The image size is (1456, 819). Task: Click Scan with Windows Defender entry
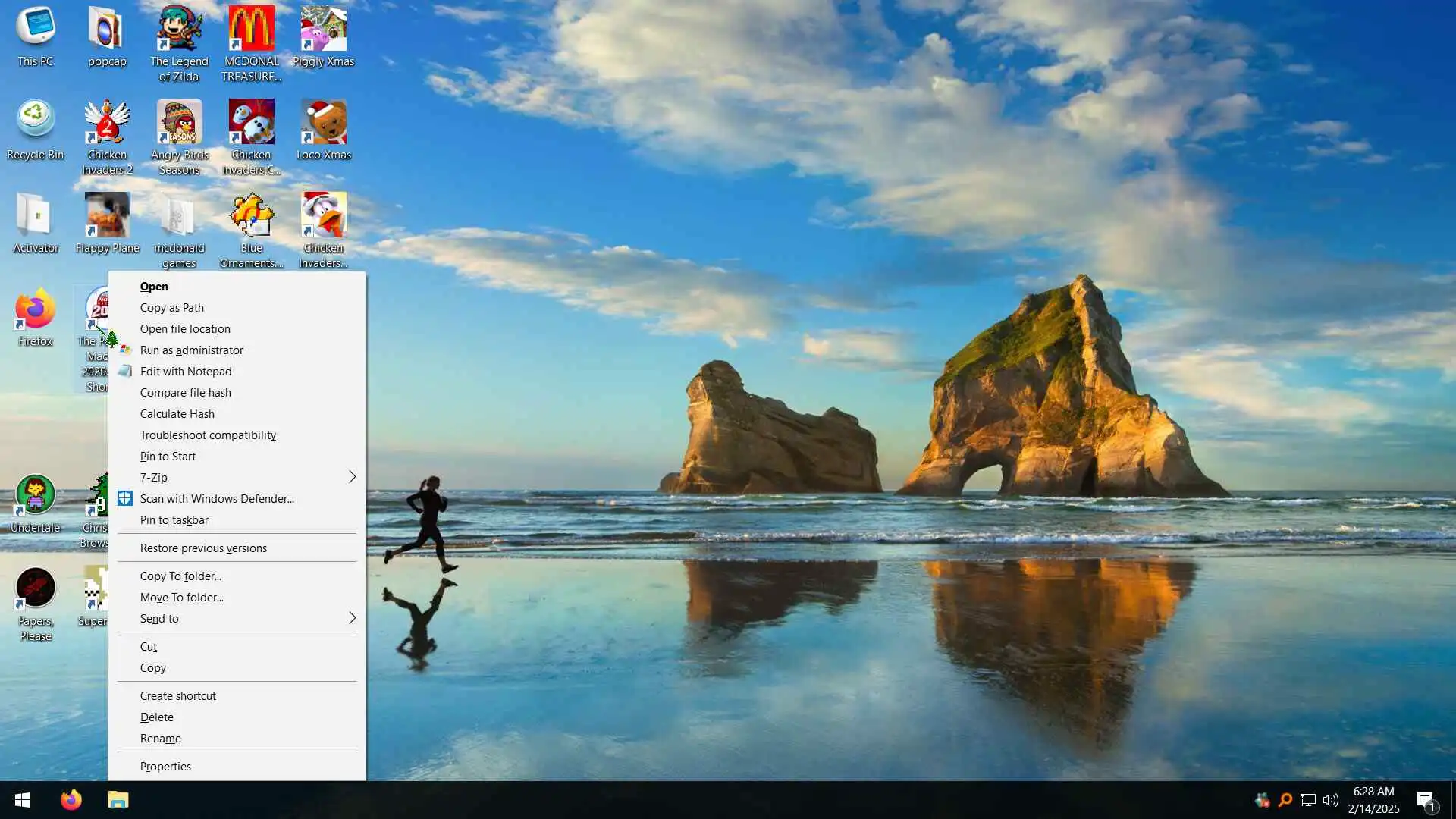(x=217, y=498)
